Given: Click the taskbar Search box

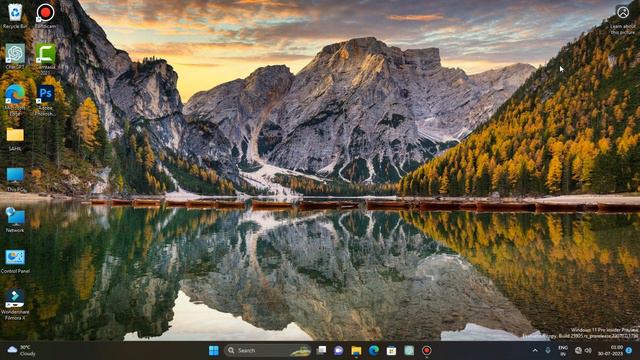Looking at the screenshot, I should (x=268, y=351).
